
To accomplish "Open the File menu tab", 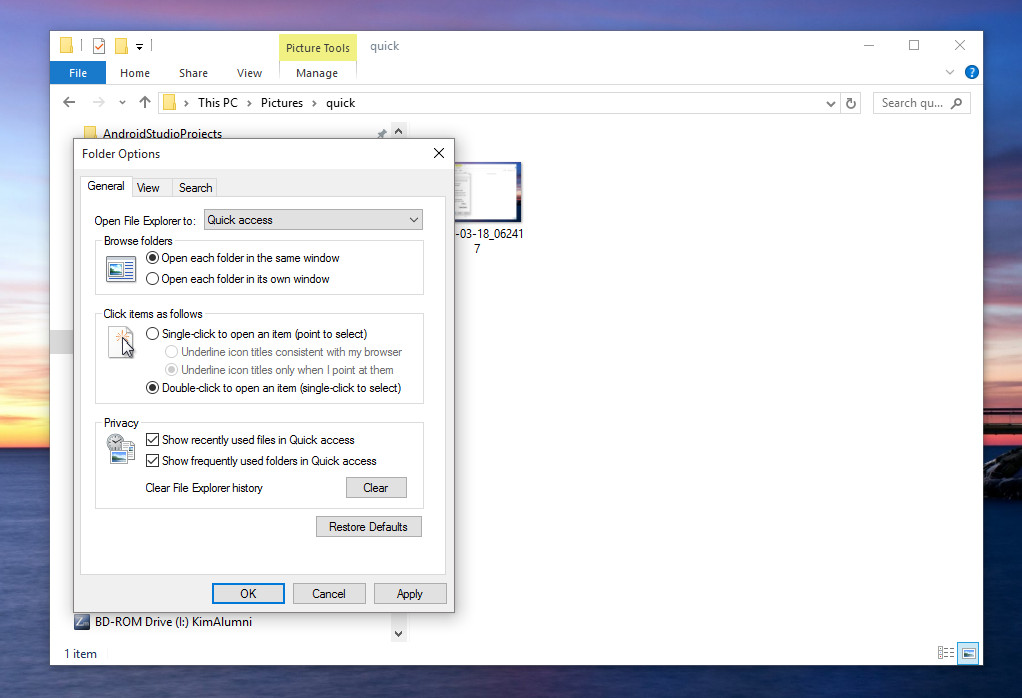I will [78, 73].
